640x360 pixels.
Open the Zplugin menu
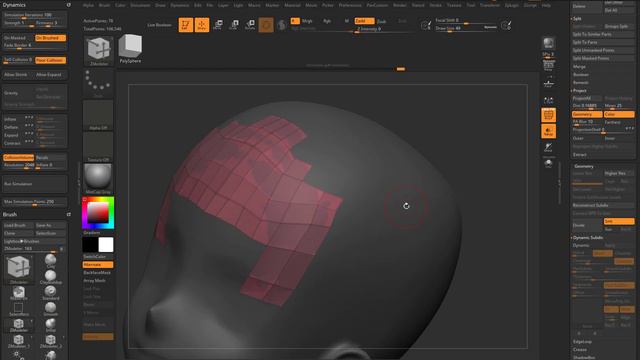point(511,5)
